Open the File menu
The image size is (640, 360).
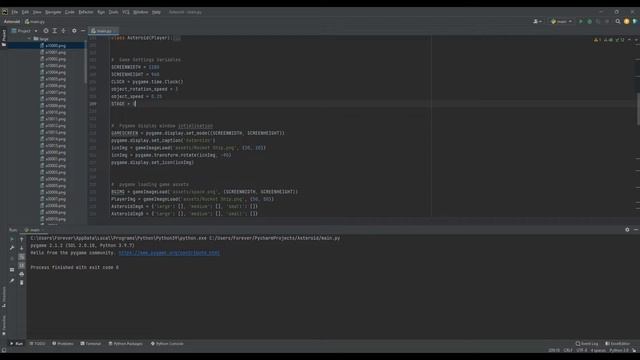(x=14, y=12)
